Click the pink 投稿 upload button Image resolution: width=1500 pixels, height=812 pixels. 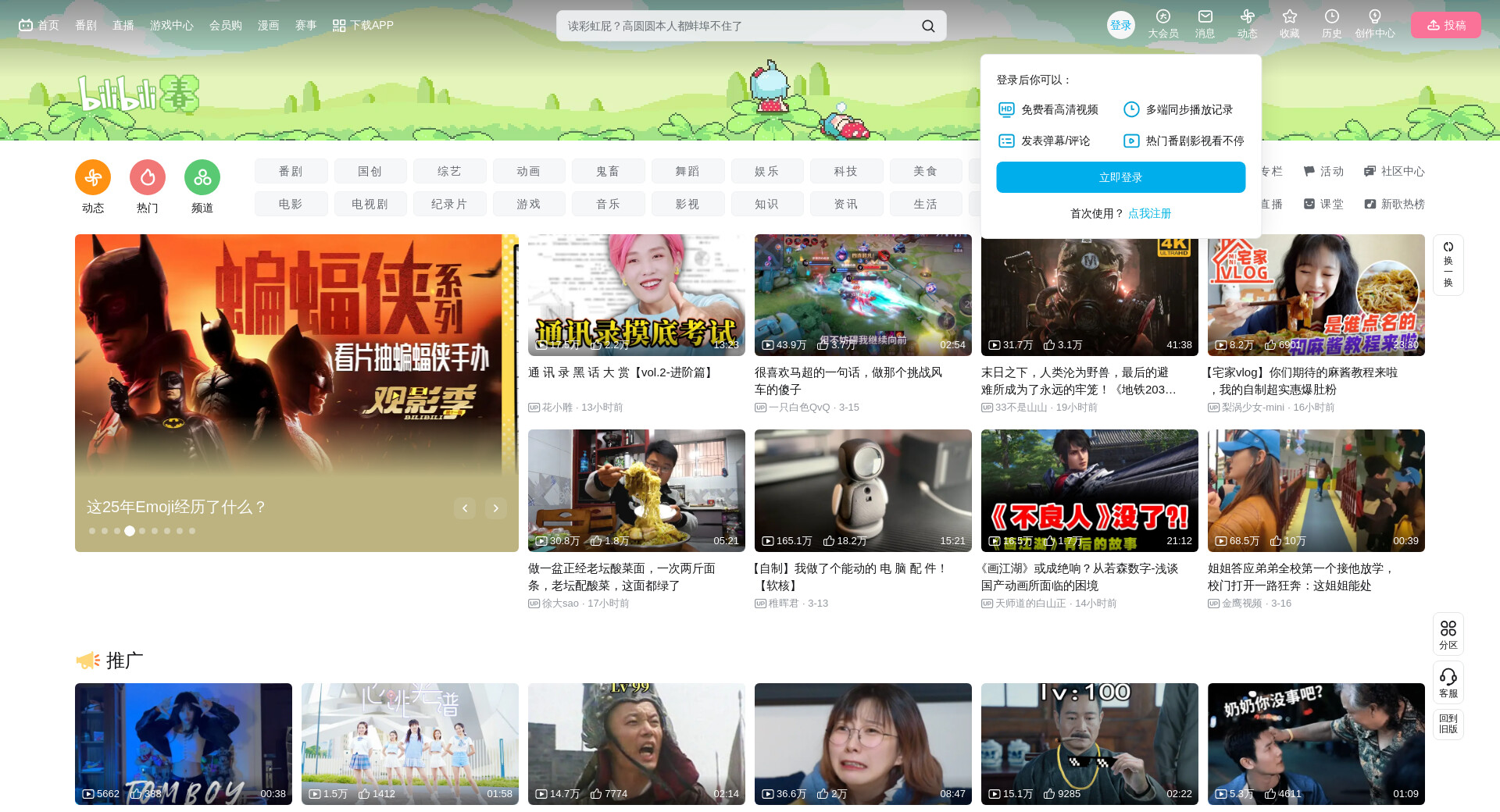(x=1446, y=25)
